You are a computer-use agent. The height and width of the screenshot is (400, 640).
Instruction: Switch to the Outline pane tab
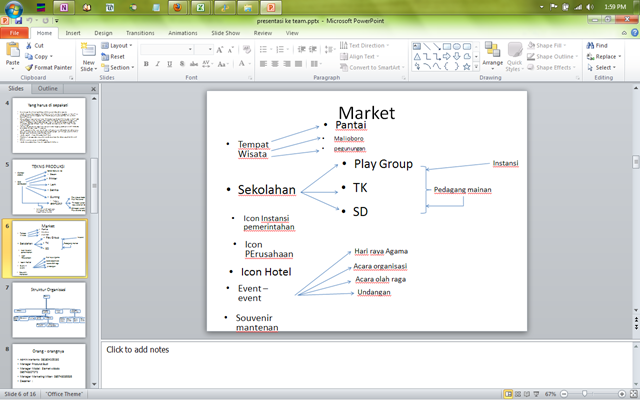[48, 89]
